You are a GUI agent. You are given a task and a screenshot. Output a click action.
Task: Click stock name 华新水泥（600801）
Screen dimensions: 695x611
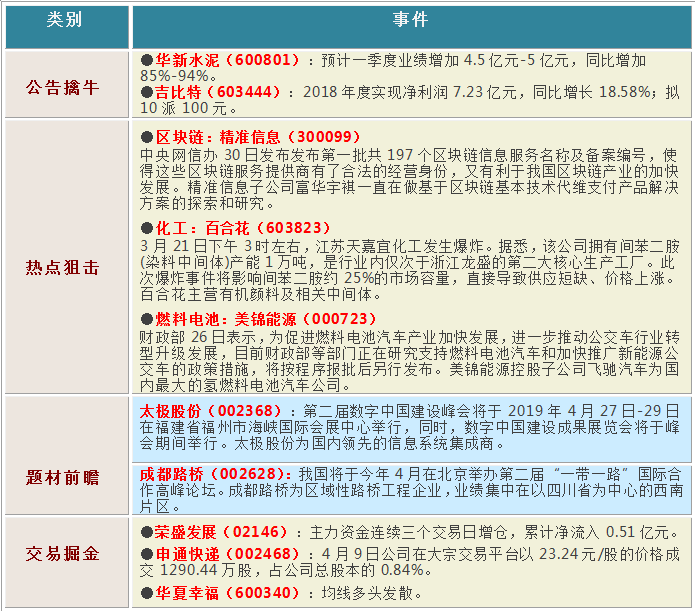(227, 60)
